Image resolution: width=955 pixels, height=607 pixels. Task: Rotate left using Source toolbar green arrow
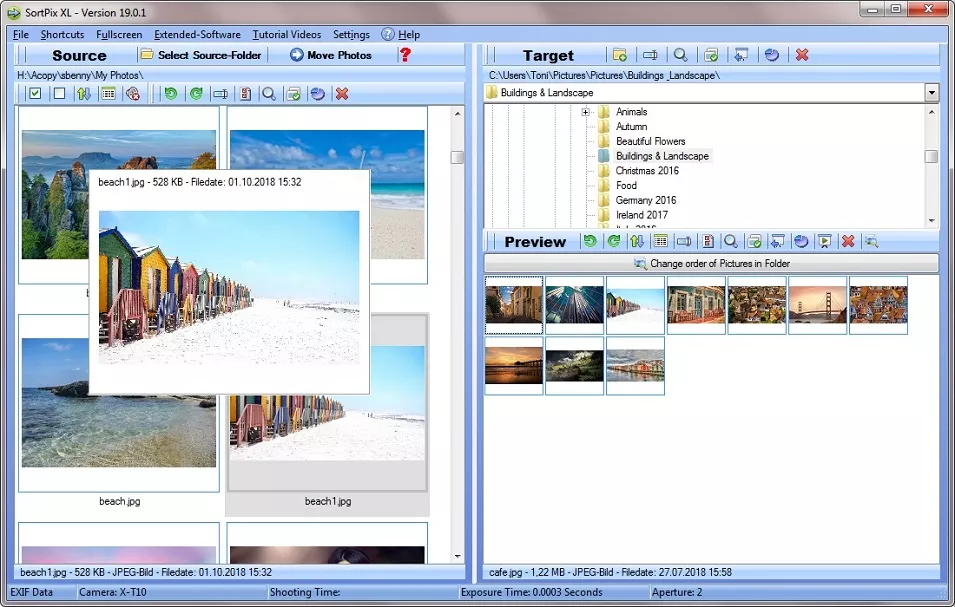click(x=171, y=94)
